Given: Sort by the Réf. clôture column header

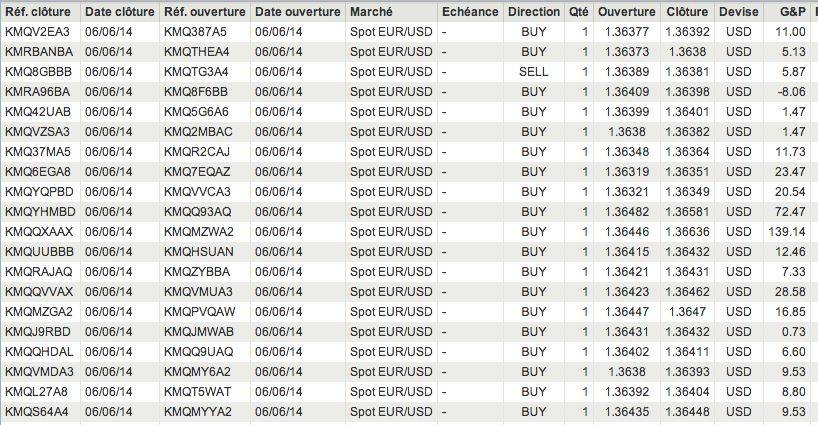Looking at the screenshot, I should [40, 12].
